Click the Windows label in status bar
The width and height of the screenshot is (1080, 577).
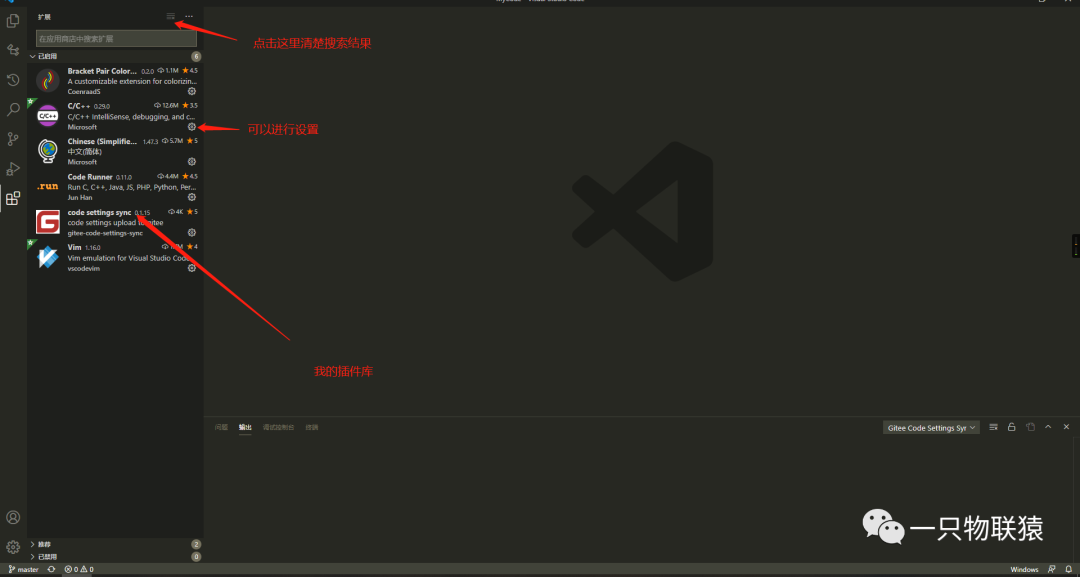coord(1024,569)
